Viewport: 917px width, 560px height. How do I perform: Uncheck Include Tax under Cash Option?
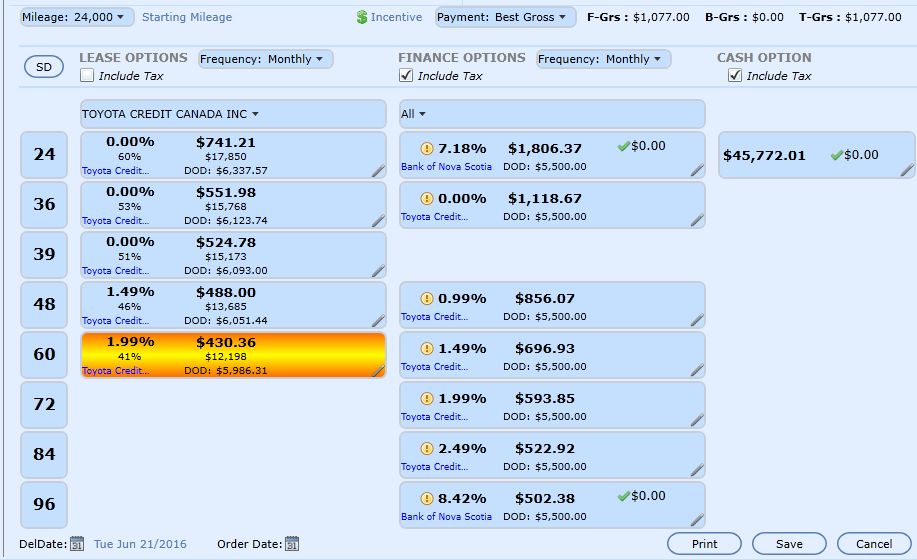[735, 76]
